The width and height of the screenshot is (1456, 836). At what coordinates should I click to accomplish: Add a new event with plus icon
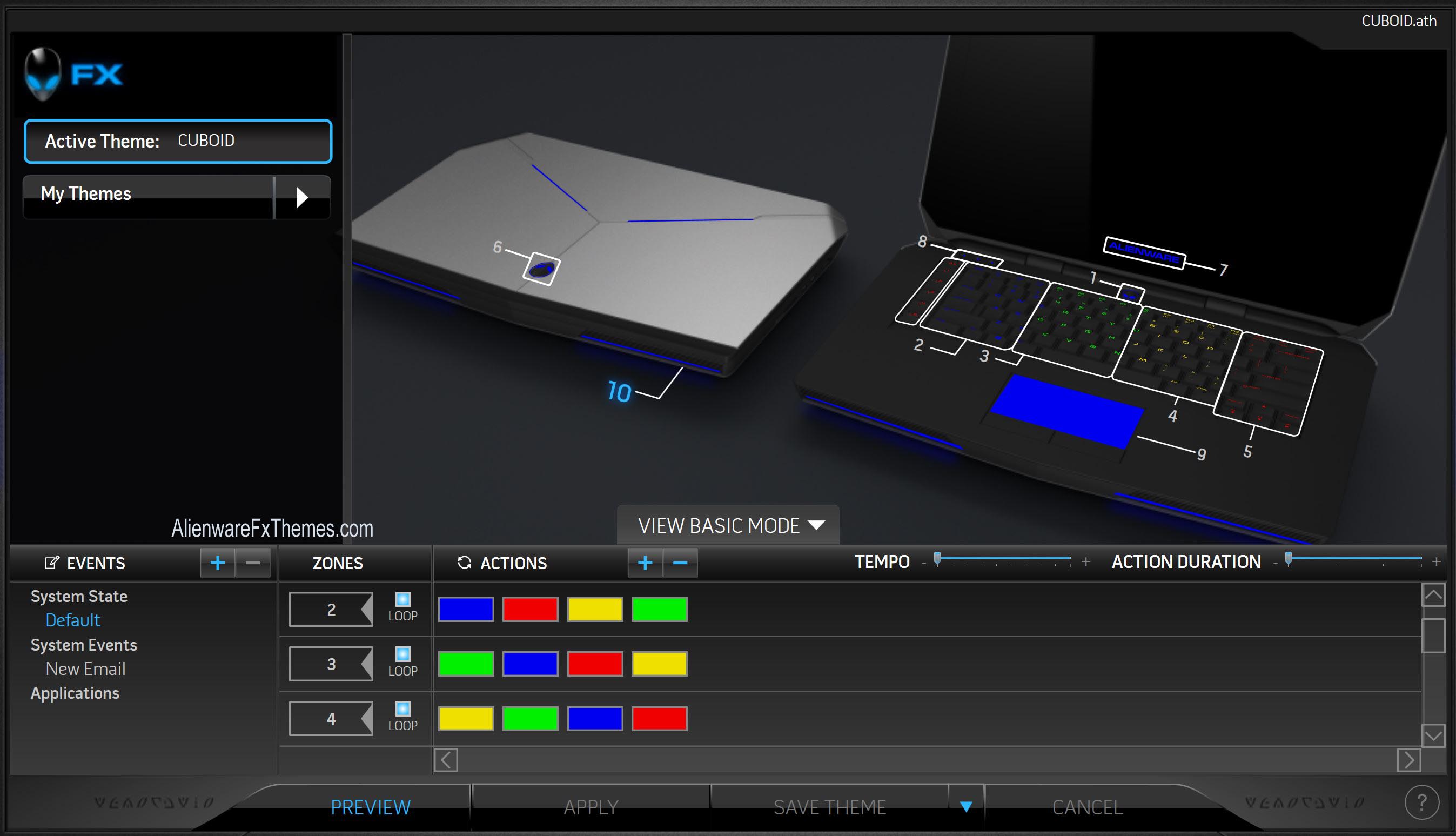(218, 563)
